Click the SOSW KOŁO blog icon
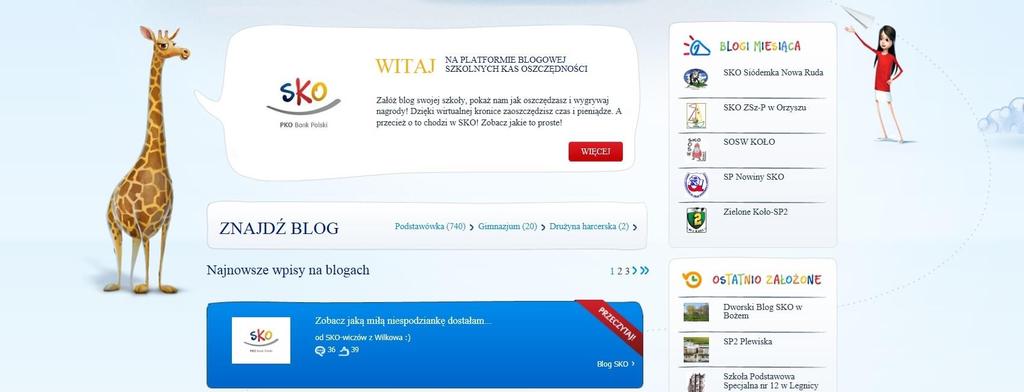The width and height of the screenshot is (1024, 392). 696,150
